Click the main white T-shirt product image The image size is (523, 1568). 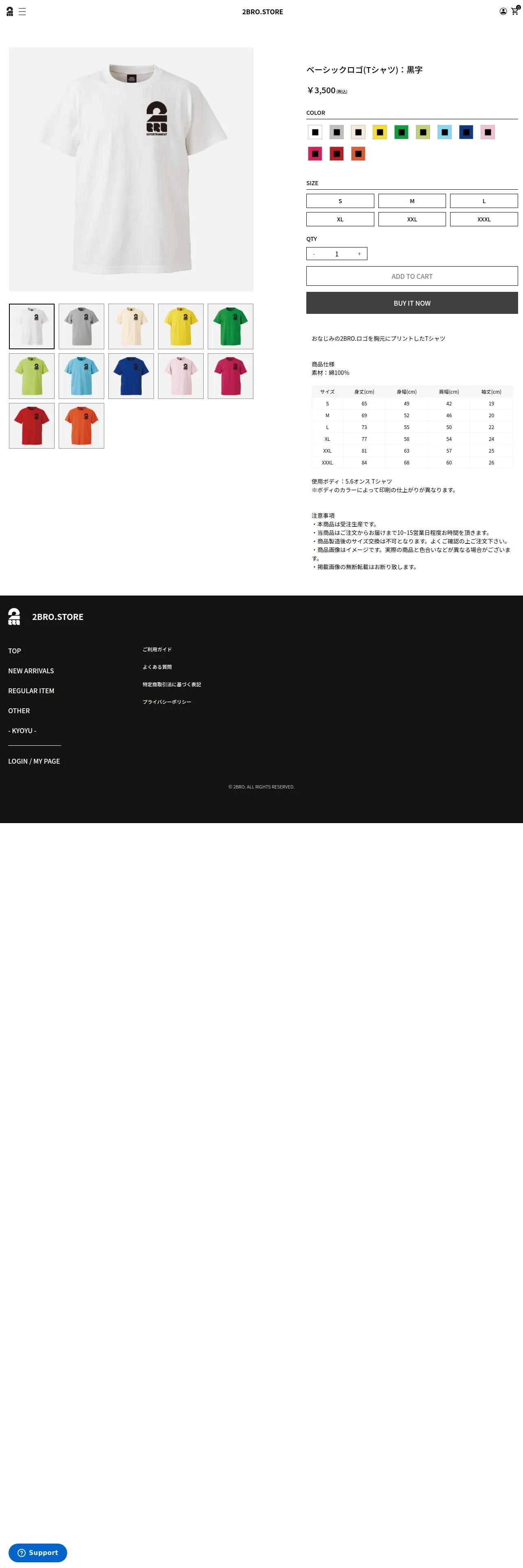pyautogui.click(x=131, y=169)
